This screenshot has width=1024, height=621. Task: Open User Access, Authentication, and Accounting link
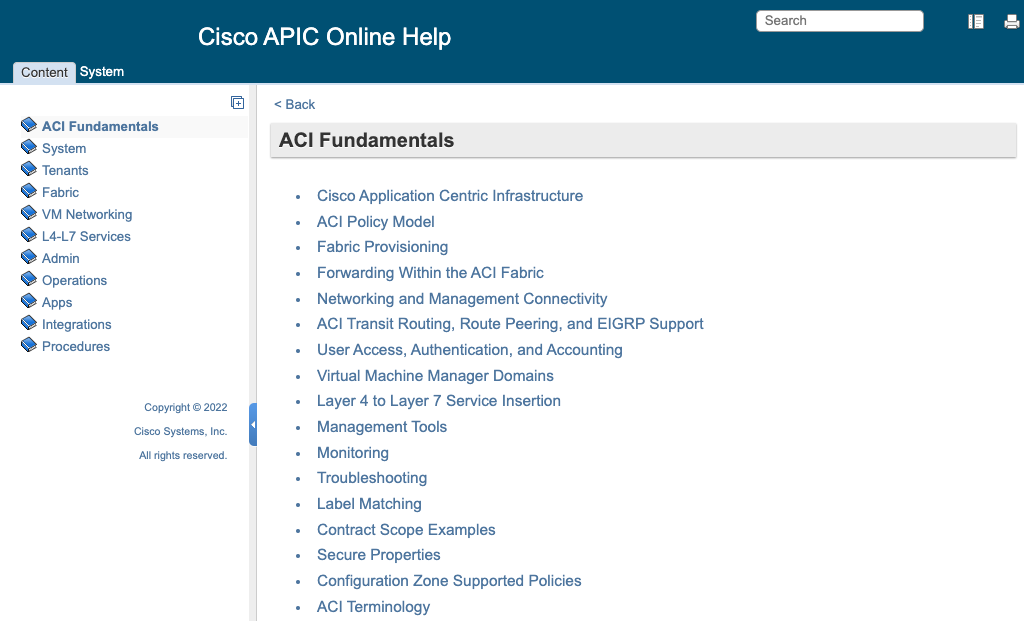pyautogui.click(x=470, y=350)
